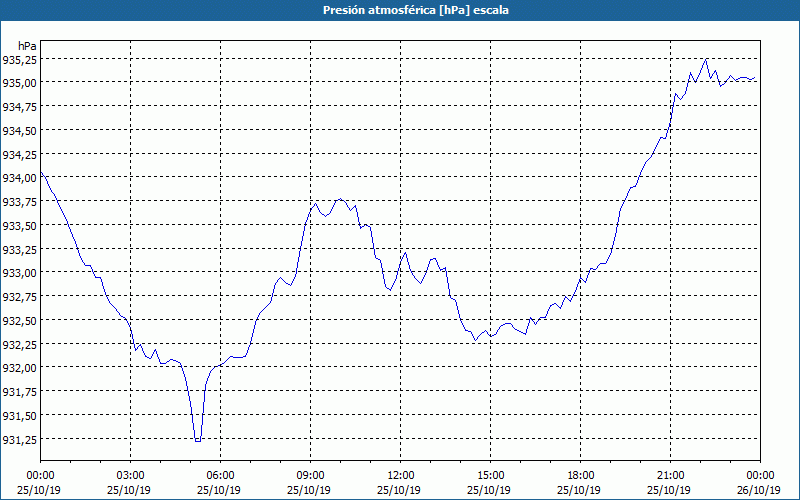Select the 933,00 y-axis label
The width and height of the screenshot is (800, 500).
pyautogui.click(x=19, y=273)
